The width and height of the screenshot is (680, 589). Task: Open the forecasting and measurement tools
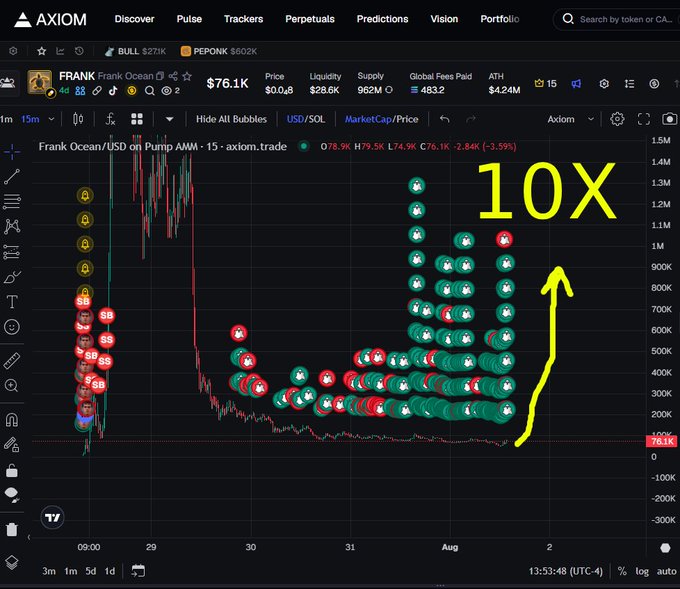tap(12, 252)
